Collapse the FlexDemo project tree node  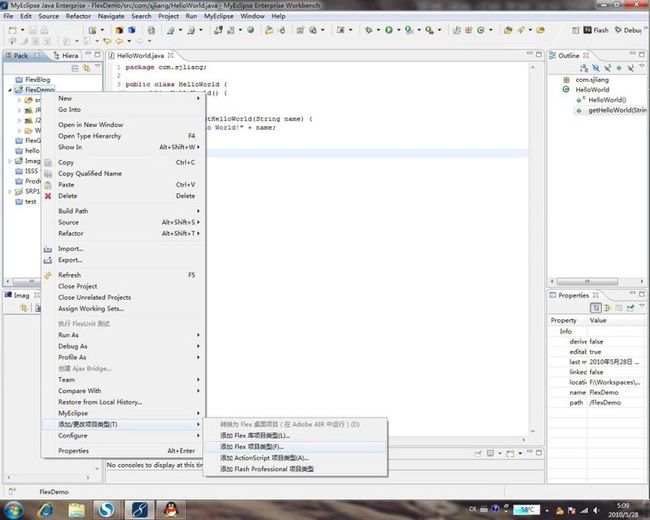10,90
